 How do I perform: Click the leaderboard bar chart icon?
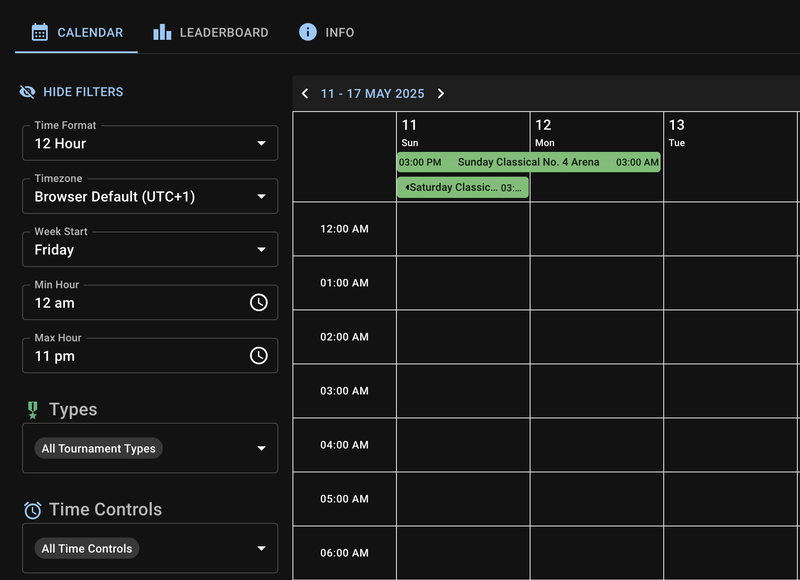[x=162, y=32]
